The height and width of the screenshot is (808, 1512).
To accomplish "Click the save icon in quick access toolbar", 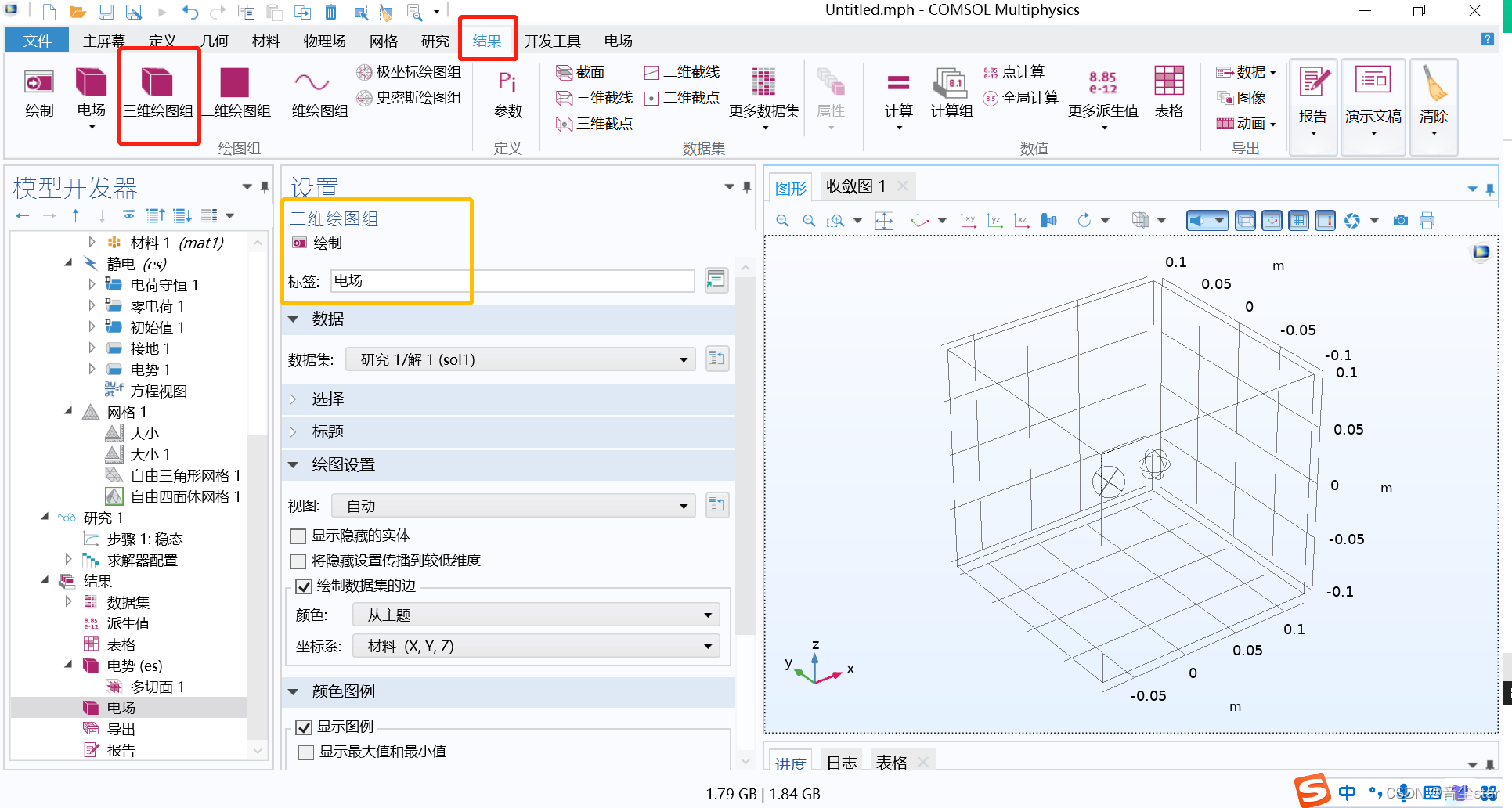I will click(106, 12).
